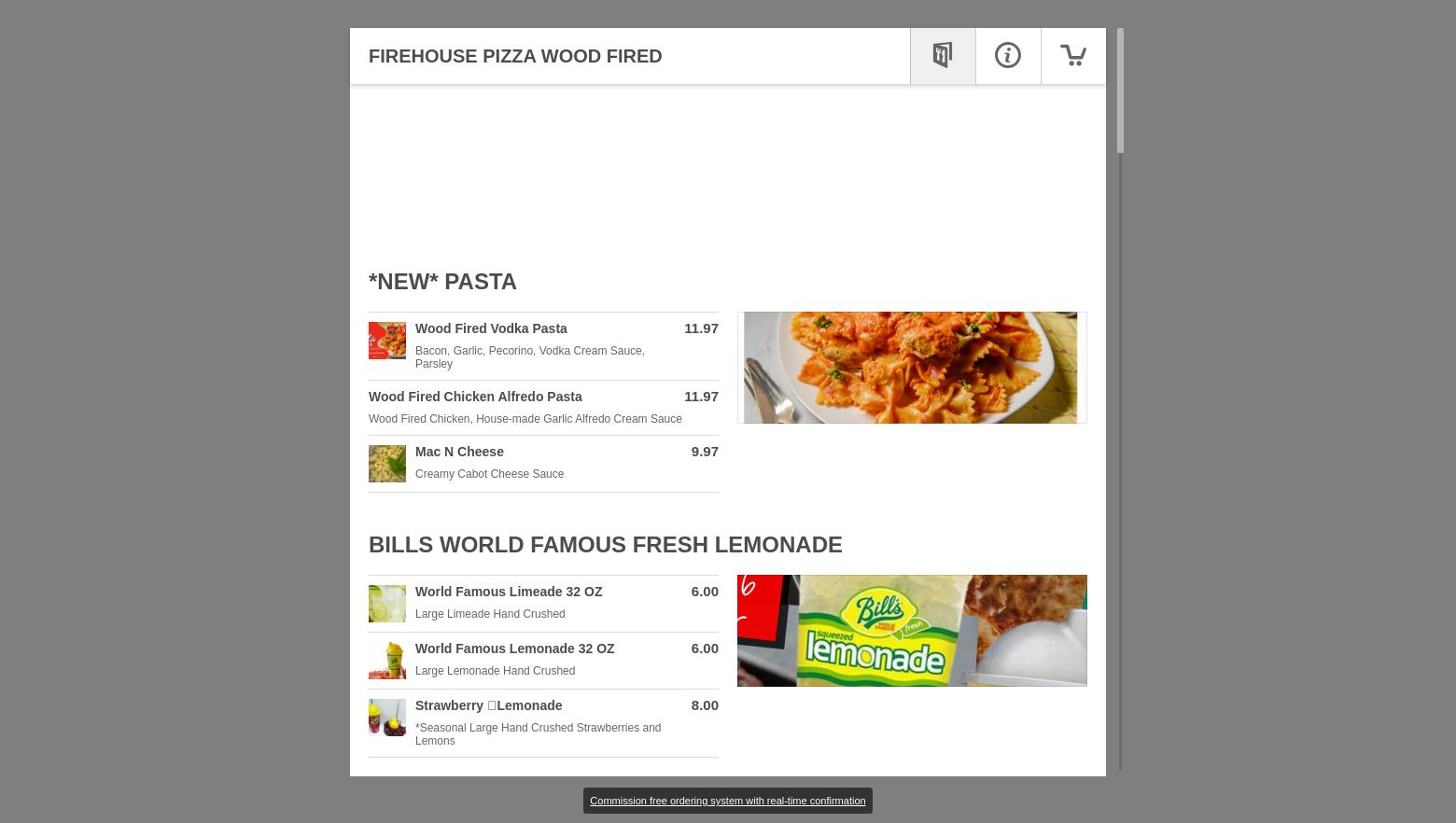Select World Famous Limeade 32 OZ
Screen dimensions: 1456x823
[x=543, y=604]
